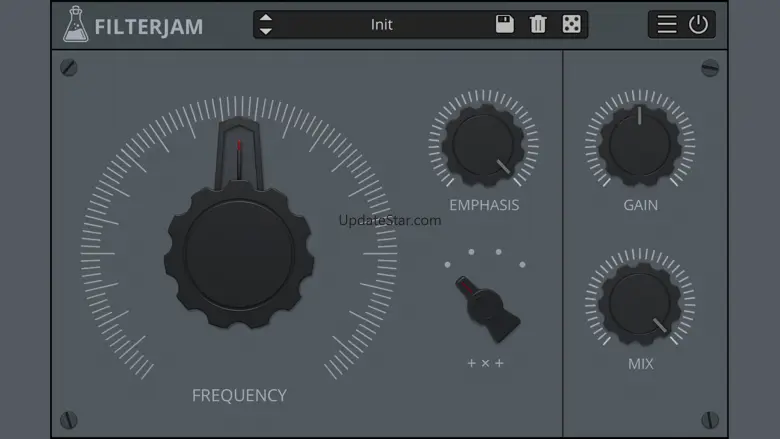The width and height of the screenshot is (780, 439).
Task: Click the FilterJam flask logo
Action: pos(76,24)
